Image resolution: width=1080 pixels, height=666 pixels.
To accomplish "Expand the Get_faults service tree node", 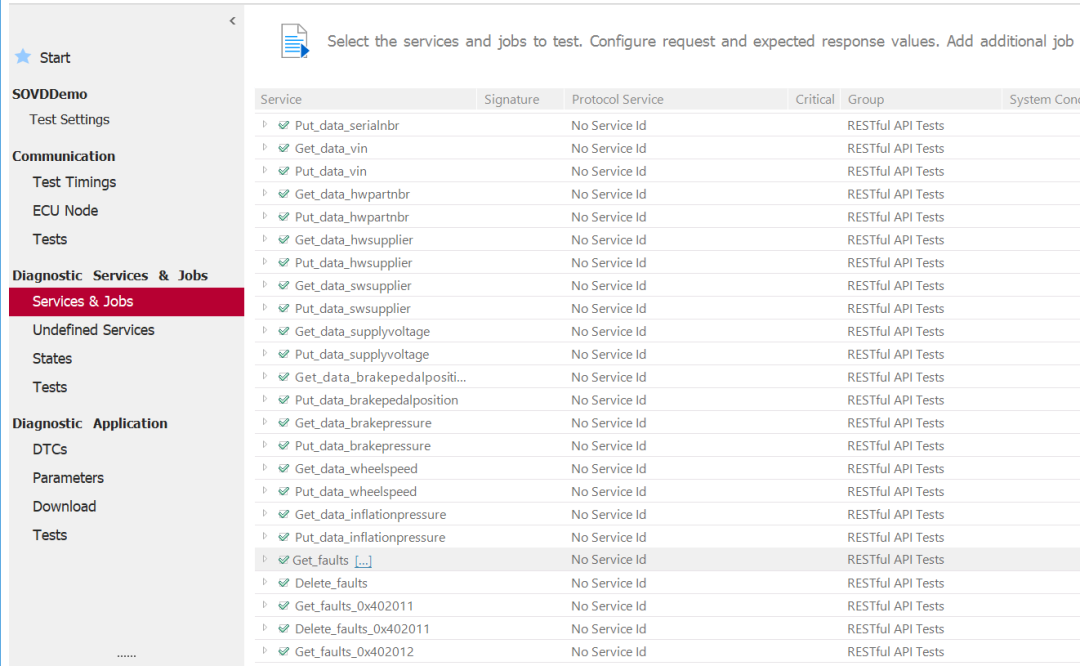I will [x=265, y=560].
